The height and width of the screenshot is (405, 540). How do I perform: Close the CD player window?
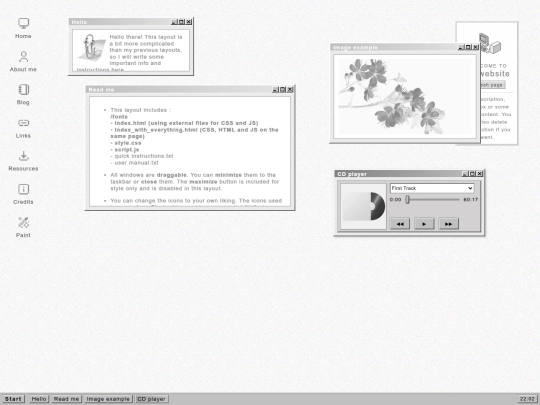tap(480, 174)
